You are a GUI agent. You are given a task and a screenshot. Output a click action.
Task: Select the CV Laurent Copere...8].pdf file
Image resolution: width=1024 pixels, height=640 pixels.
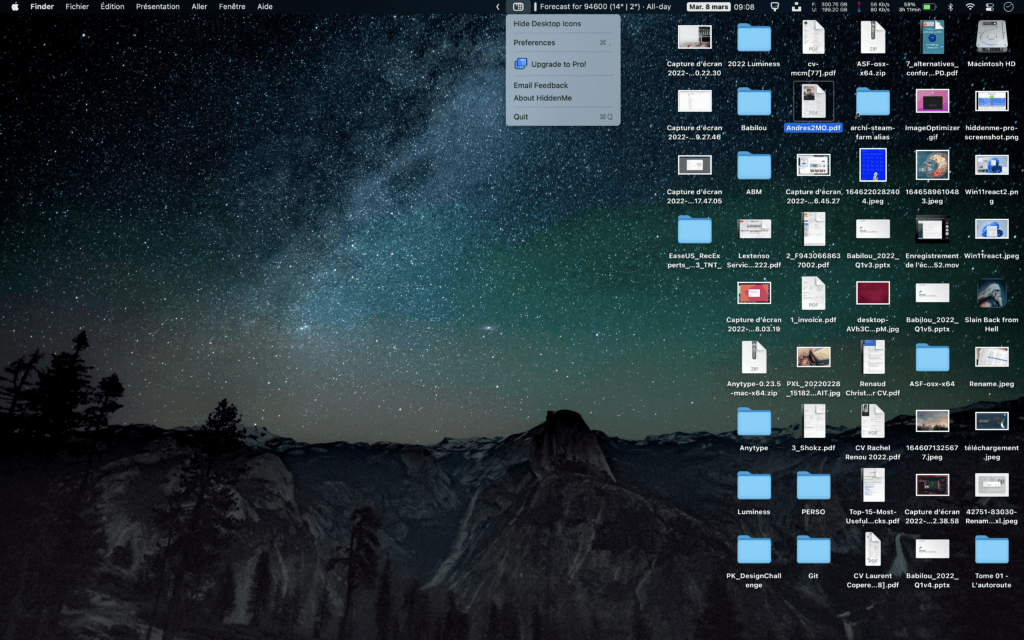(872, 549)
